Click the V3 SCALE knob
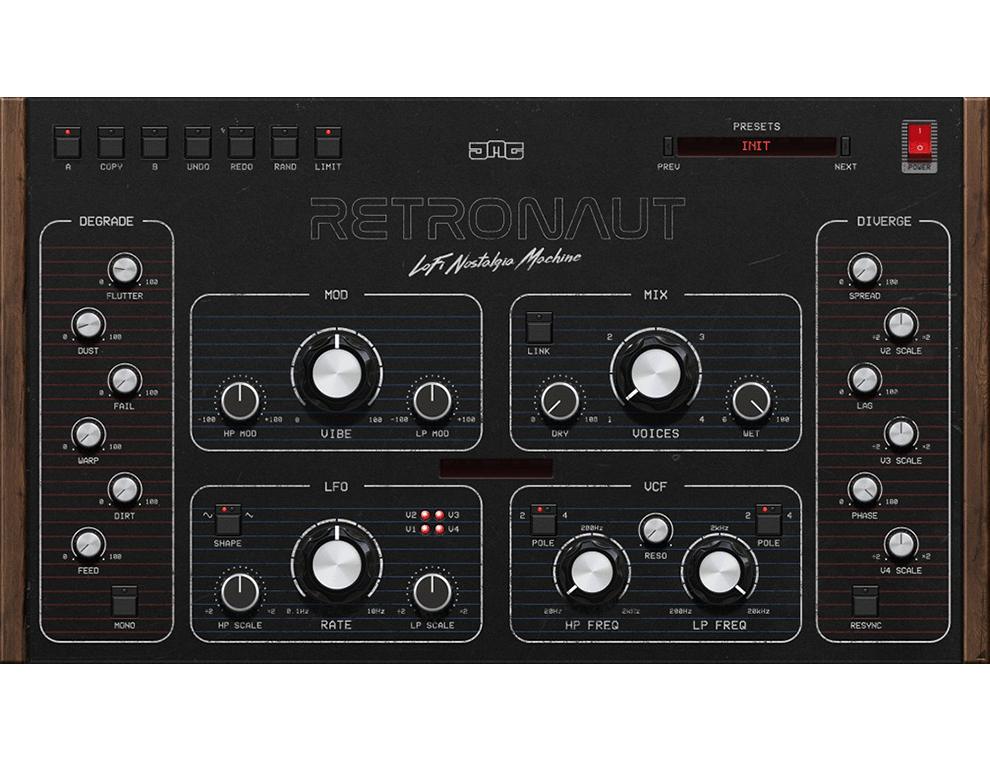The image size is (990, 760). tap(900, 434)
